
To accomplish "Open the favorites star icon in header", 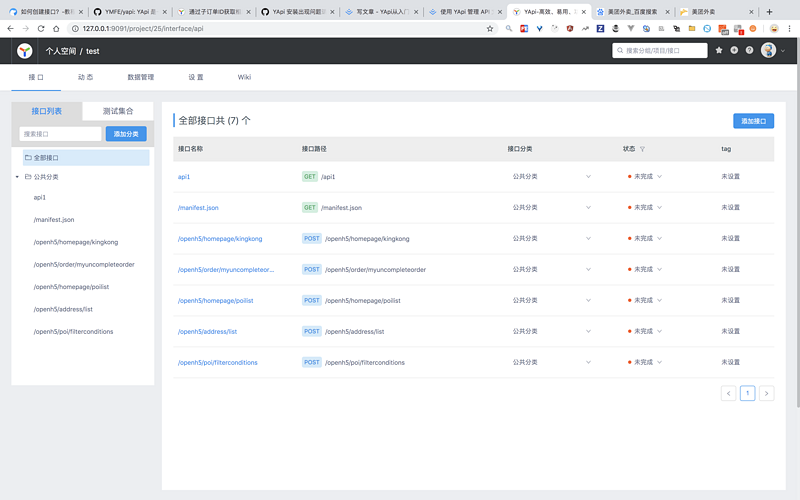I will pos(719,50).
